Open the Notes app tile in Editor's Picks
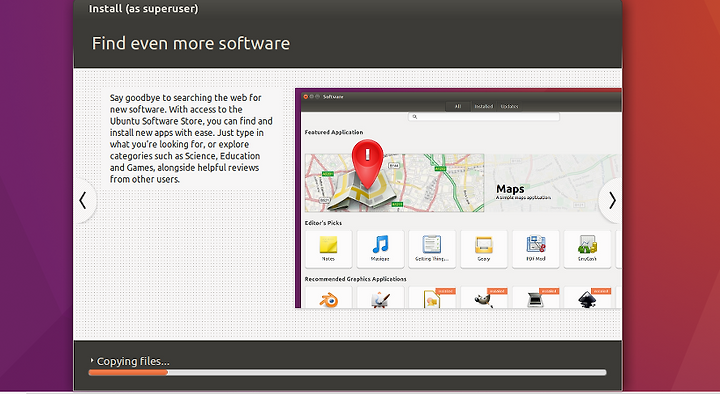 point(328,249)
